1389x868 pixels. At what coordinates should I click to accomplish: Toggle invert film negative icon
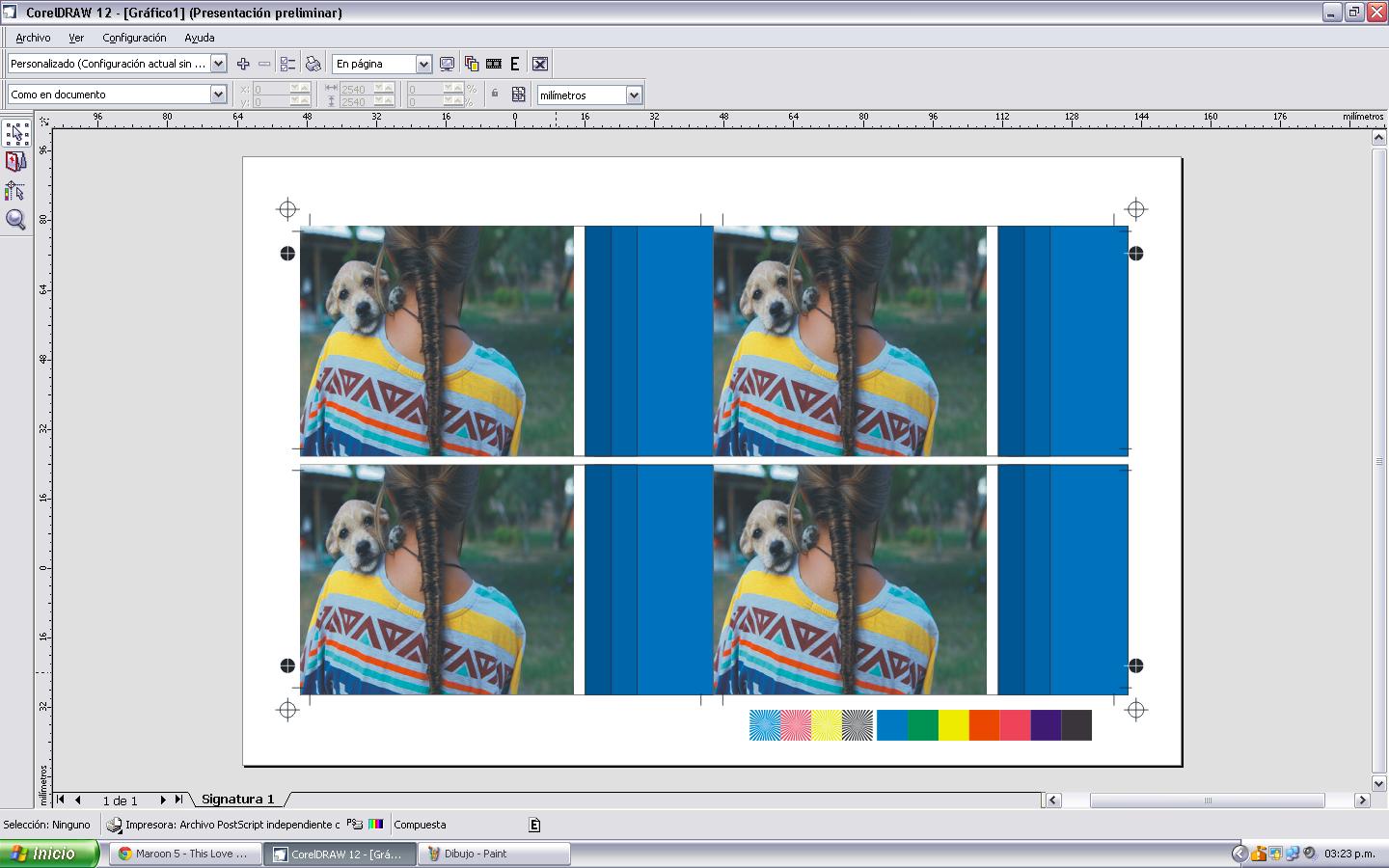coord(494,64)
